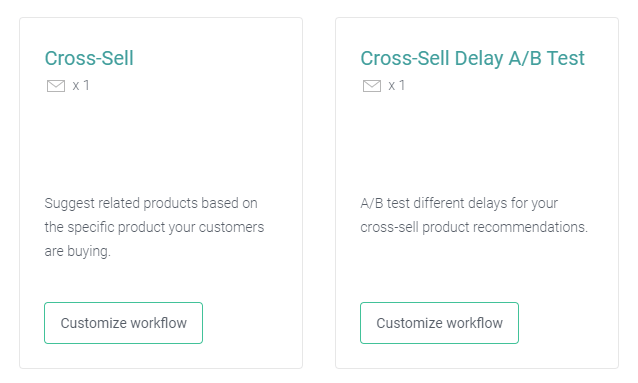Click the 'cross-sell product recommendations.' text line
638x383 pixels.
point(474,227)
